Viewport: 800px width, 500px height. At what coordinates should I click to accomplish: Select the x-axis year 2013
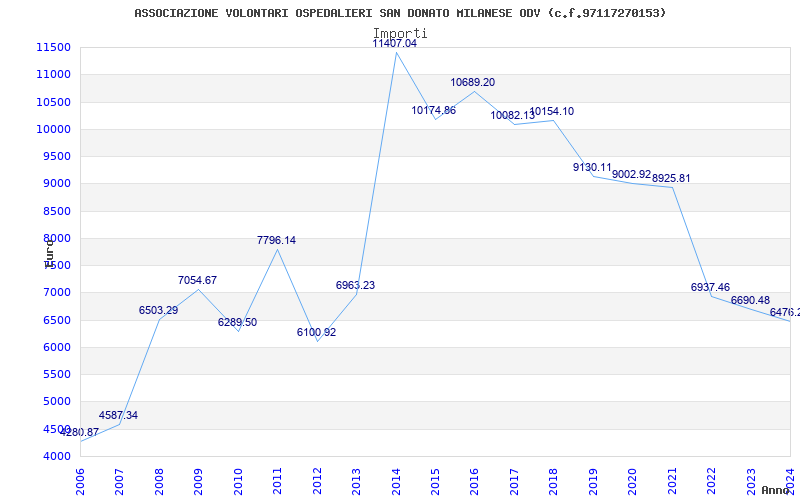[356, 481]
